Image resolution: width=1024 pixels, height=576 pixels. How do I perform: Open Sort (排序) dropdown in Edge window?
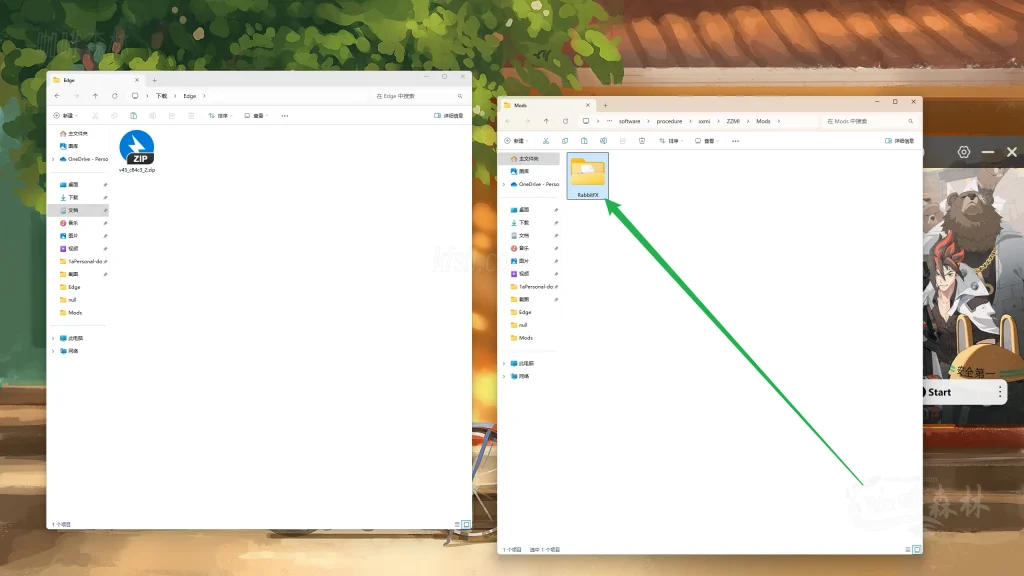[x=220, y=116]
